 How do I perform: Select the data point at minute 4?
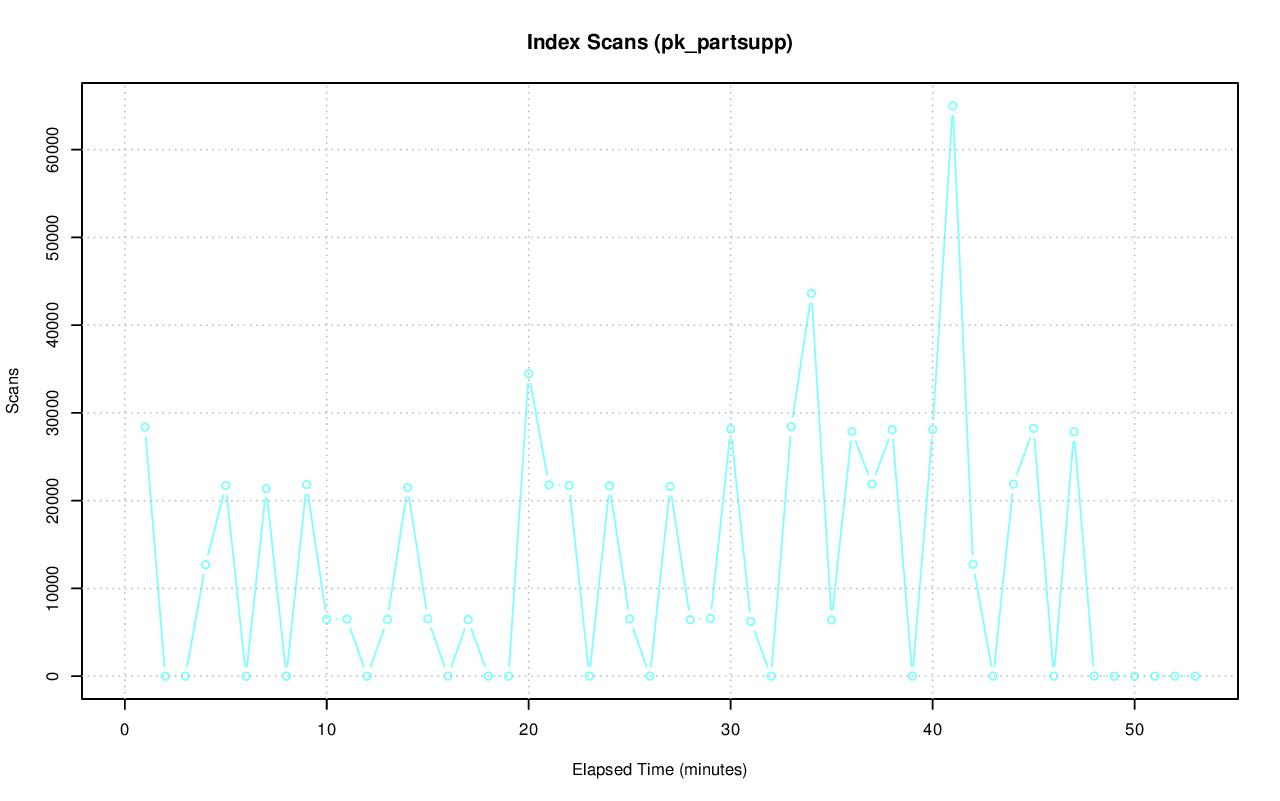tap(205, 565)
